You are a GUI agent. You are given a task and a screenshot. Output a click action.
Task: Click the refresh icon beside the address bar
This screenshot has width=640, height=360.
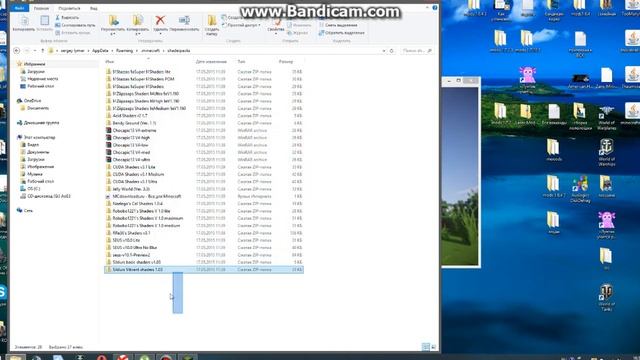tap(391, 51)
